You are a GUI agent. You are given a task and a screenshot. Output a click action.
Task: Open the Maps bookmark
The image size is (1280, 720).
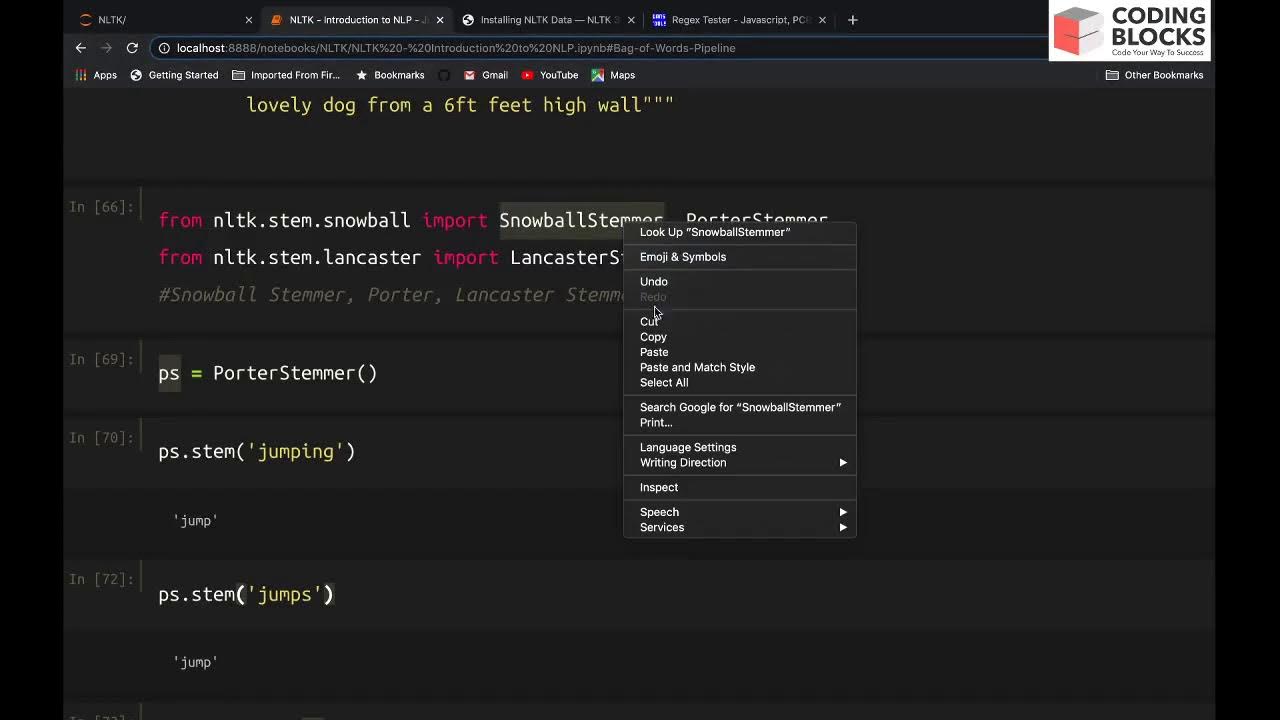pos(613,75)
